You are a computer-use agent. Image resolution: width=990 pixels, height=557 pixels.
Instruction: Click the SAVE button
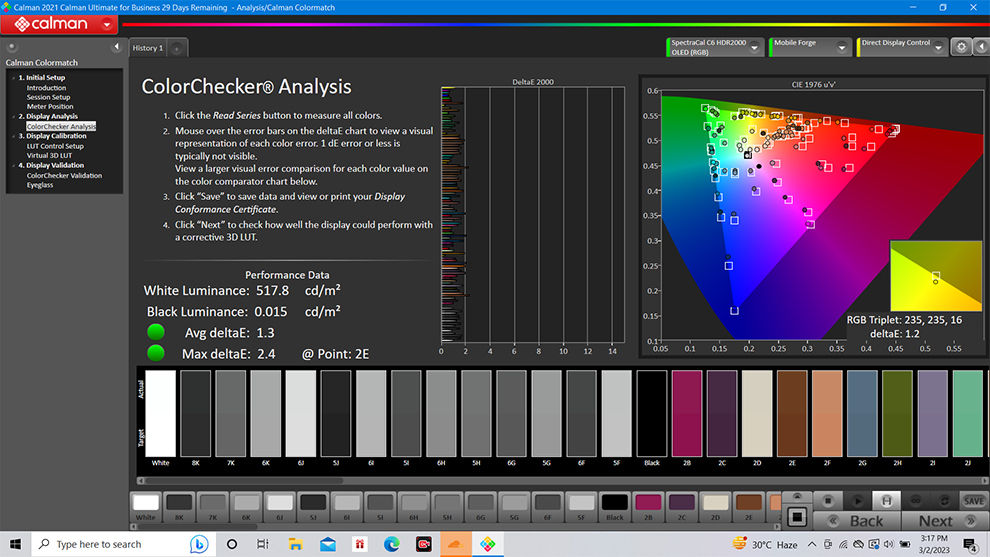tap(974, 501)
